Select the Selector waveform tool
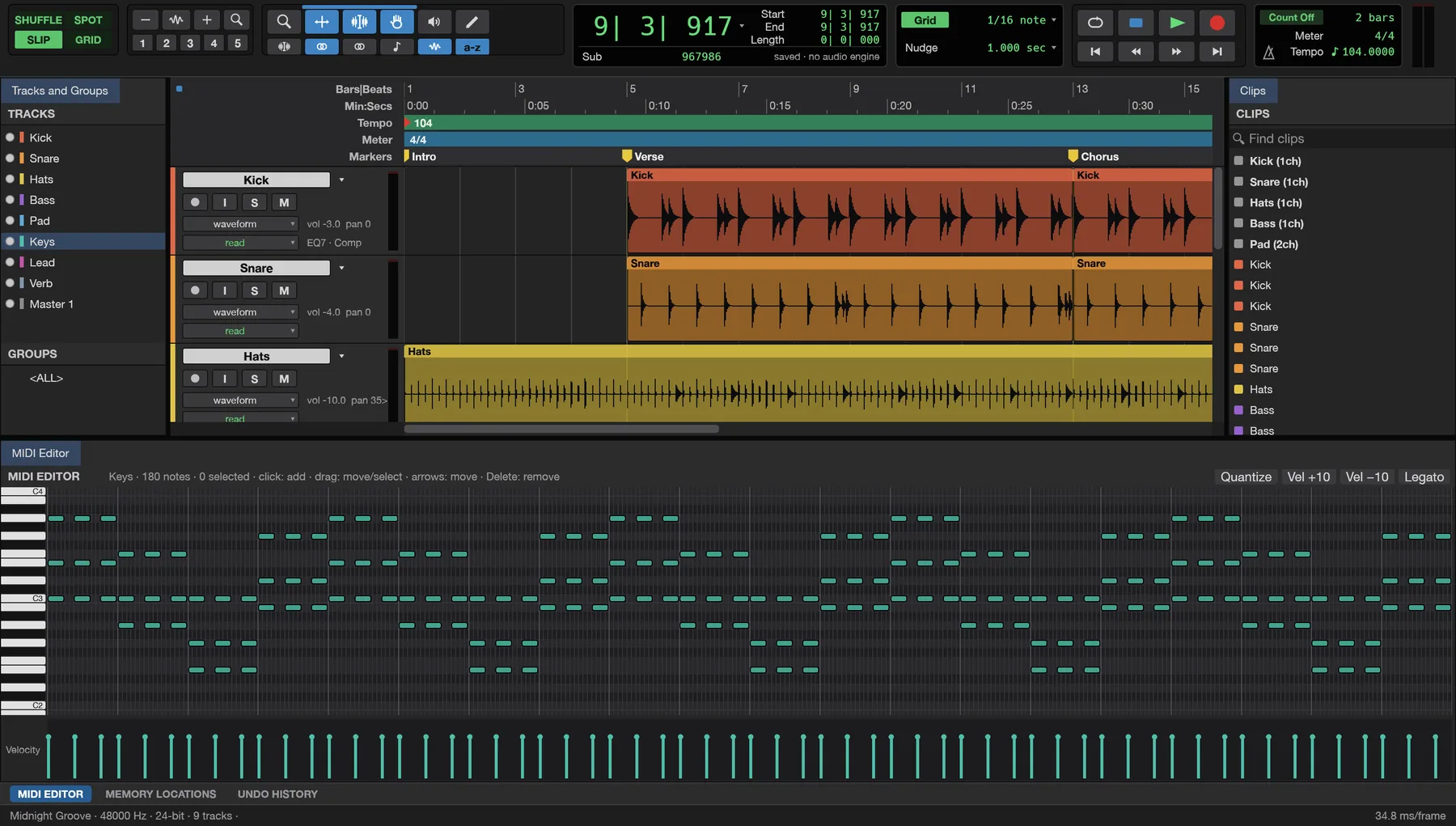The width and height of the screenshot is (1456, 826). tap(359, 22)
